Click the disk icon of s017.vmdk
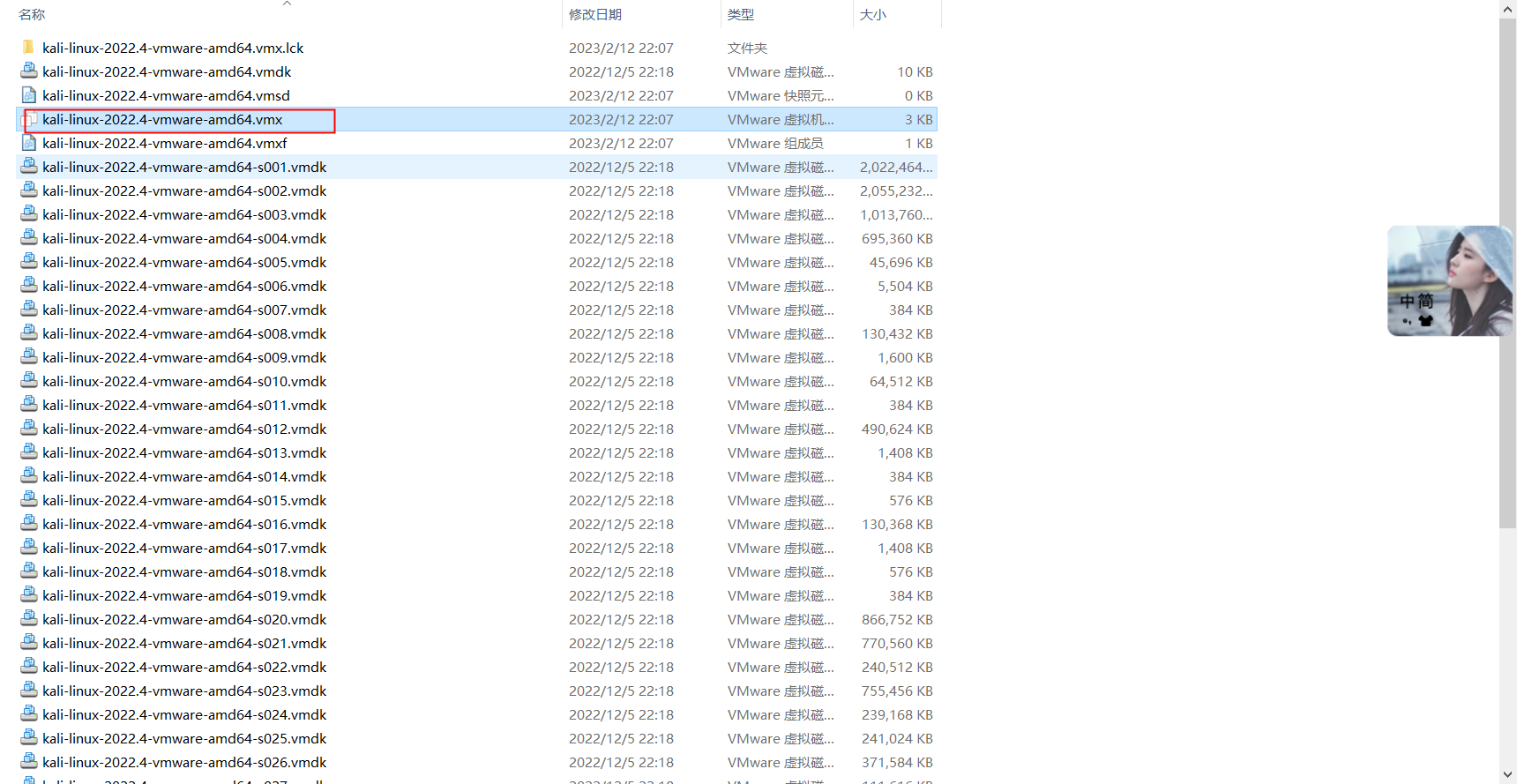 [28, 547]
